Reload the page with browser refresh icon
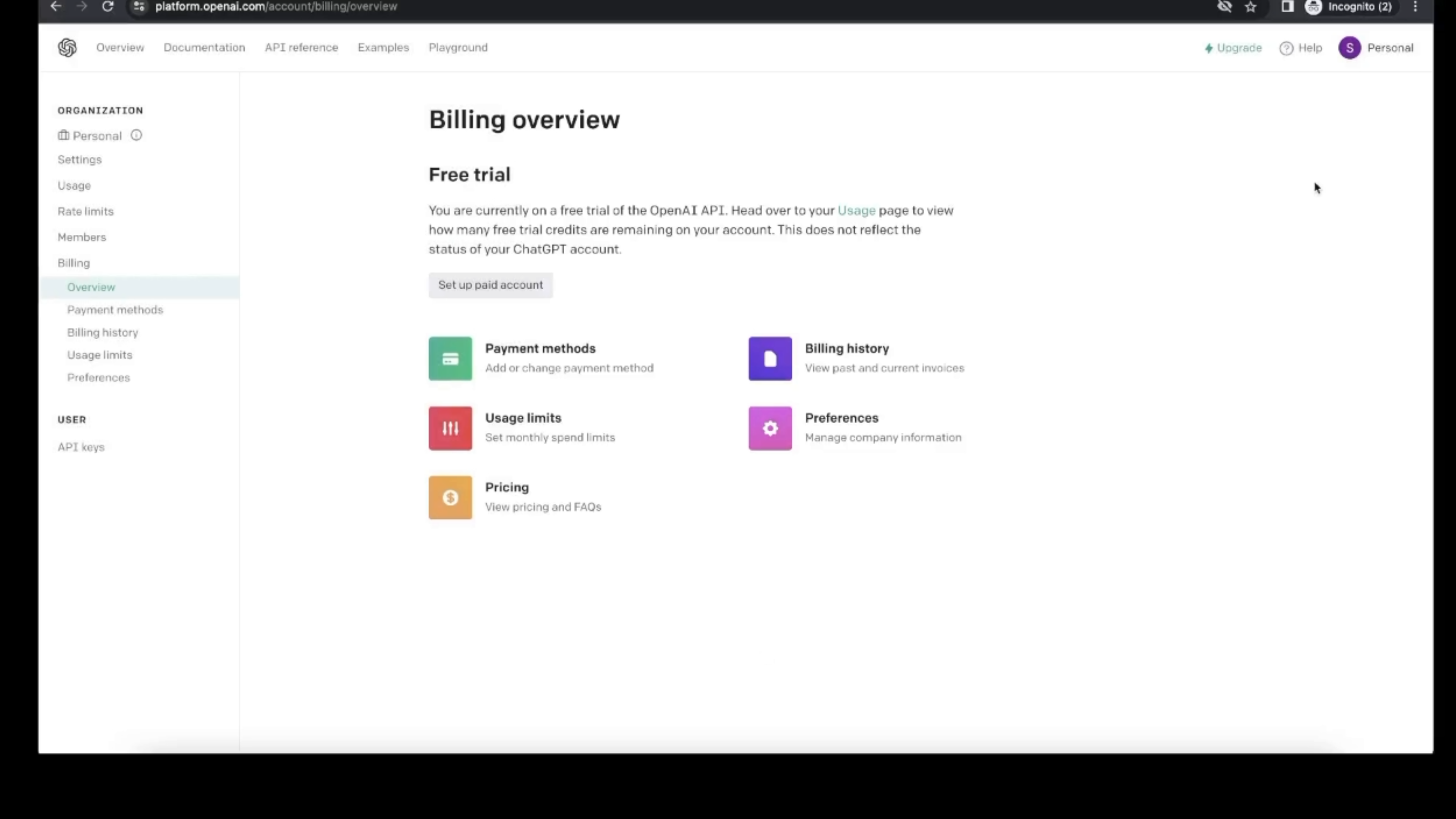Viewport: 1456px width, 819px height. coord(107,7)
